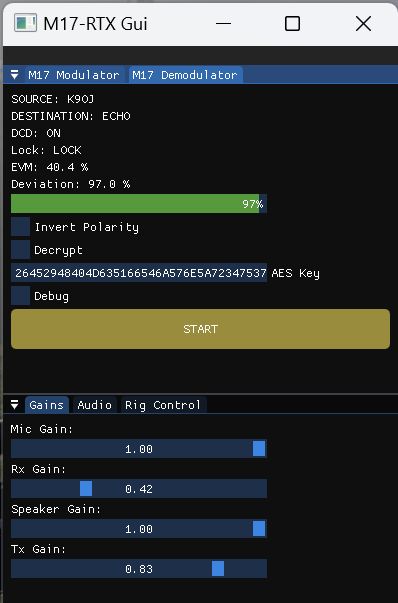Click into the AES Key field

(139, 273)
